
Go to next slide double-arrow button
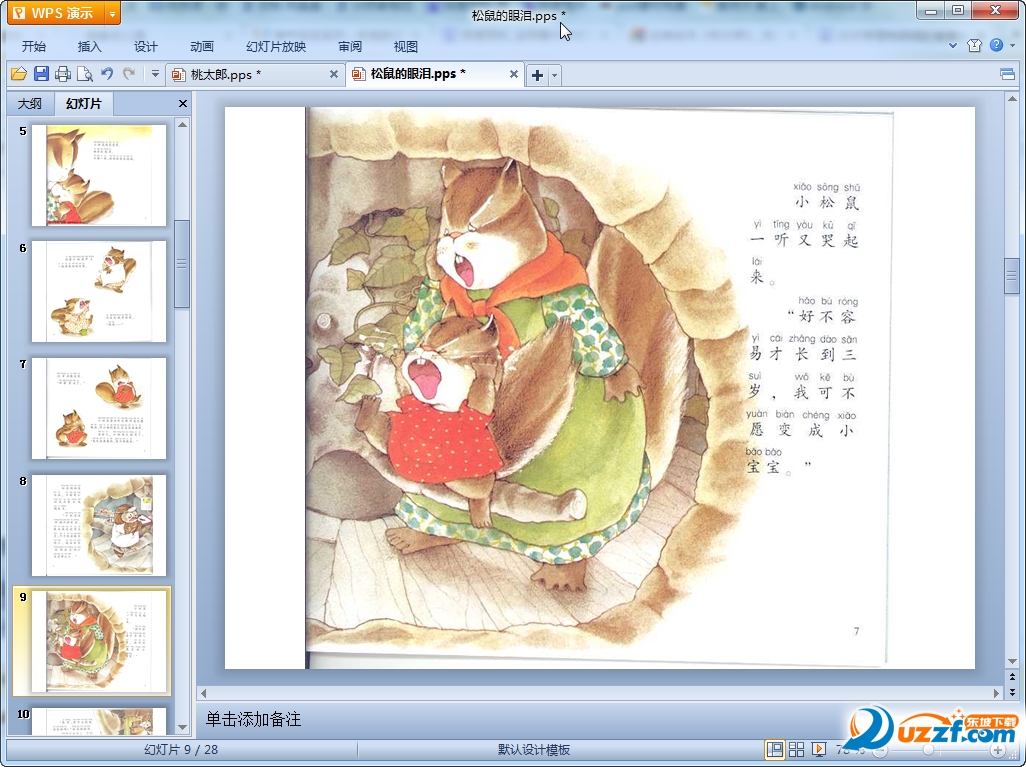point(1012,691)
